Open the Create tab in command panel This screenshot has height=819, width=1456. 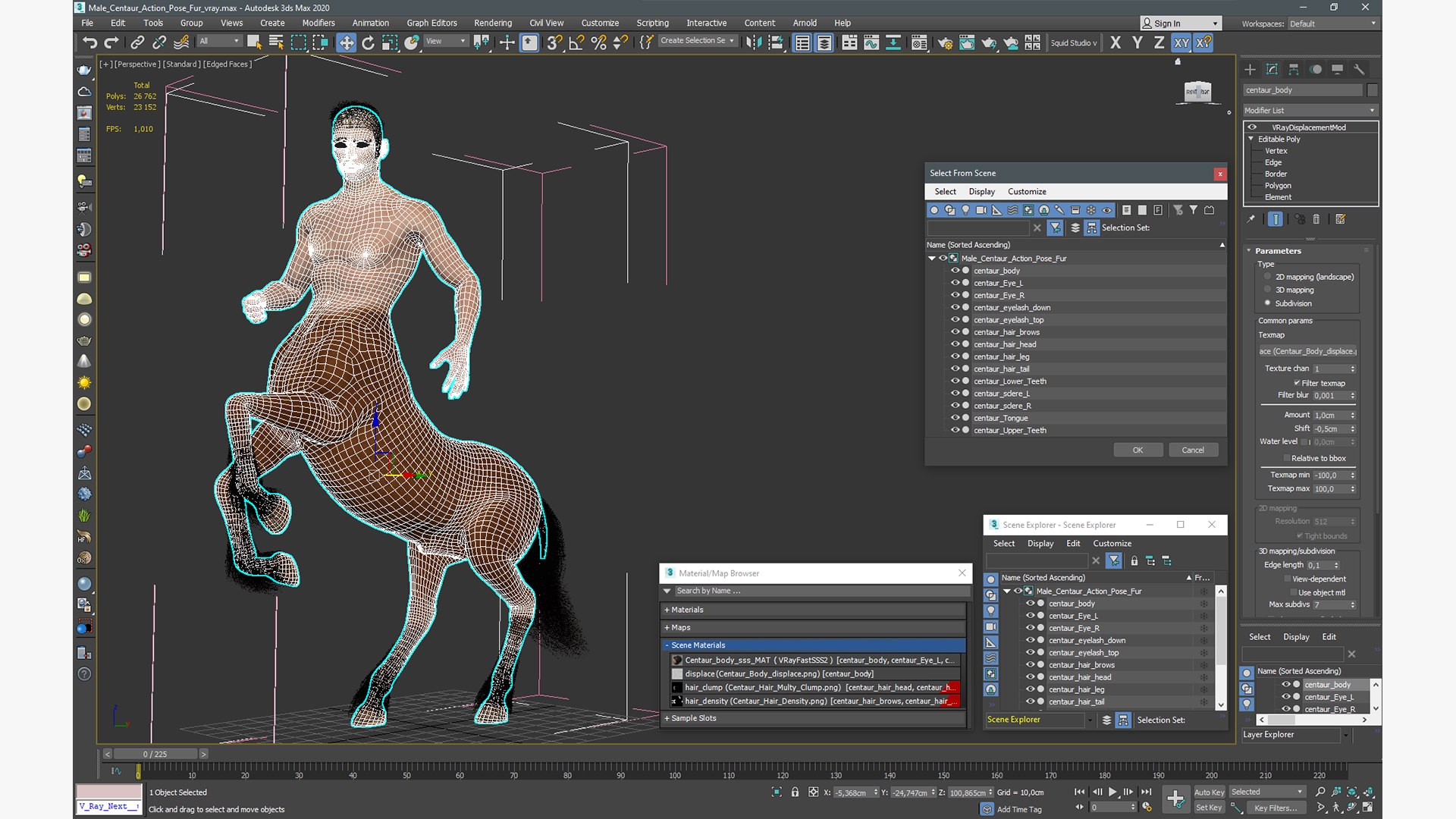pyautogui.click(x=1250, y=69)
